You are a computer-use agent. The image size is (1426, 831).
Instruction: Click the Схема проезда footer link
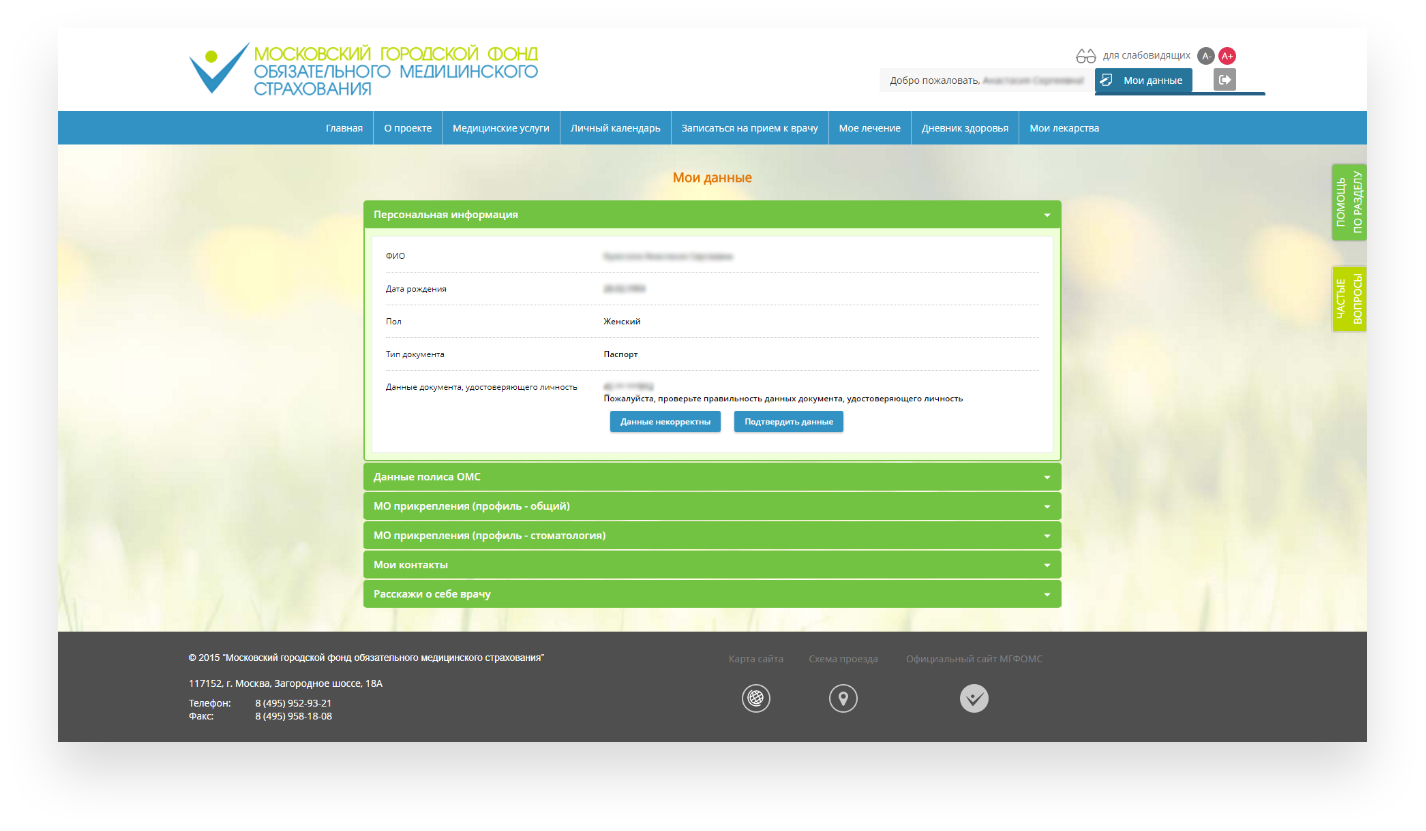coord(843,659)
